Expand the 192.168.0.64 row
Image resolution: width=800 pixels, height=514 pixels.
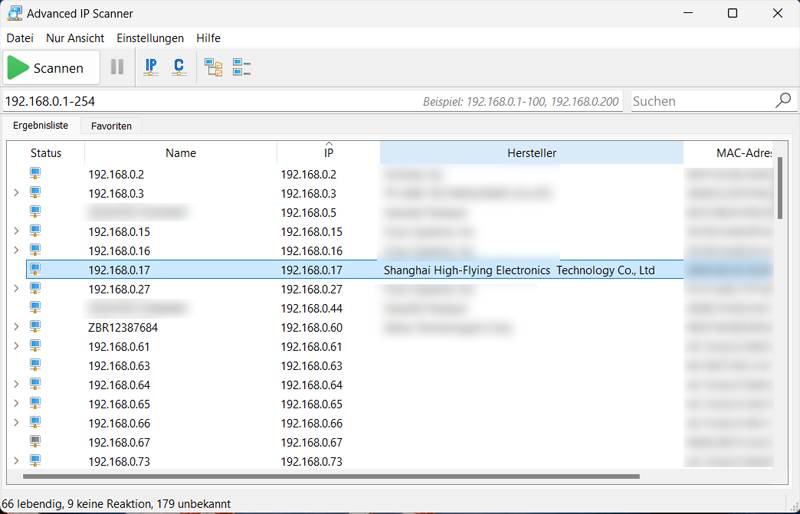click(16, 384)
